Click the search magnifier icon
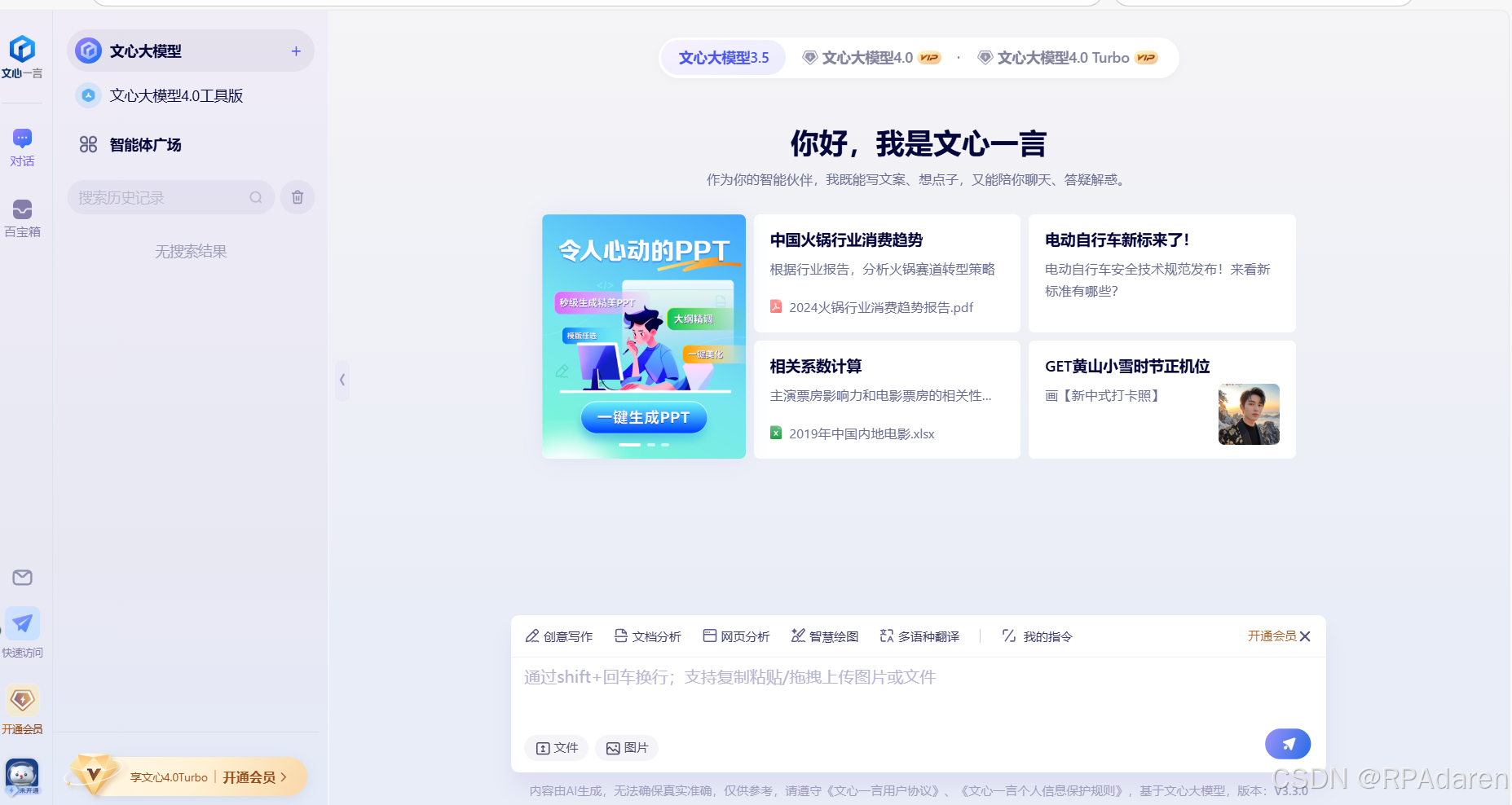The height and width of the screenshot is (805, 1512). click(x=256, y=197)
